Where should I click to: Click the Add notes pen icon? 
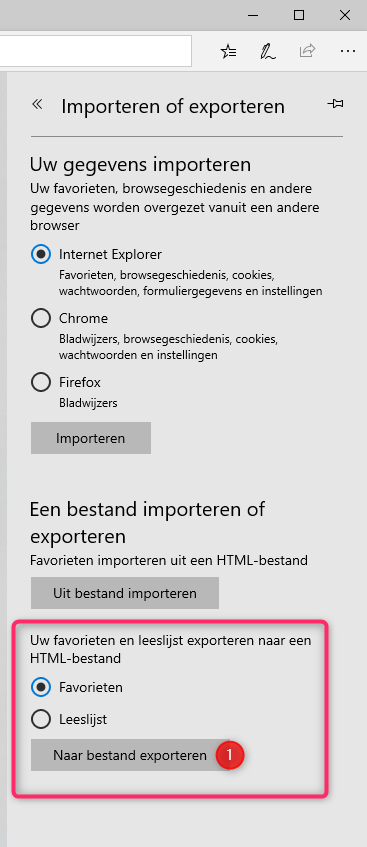[268, 51]
